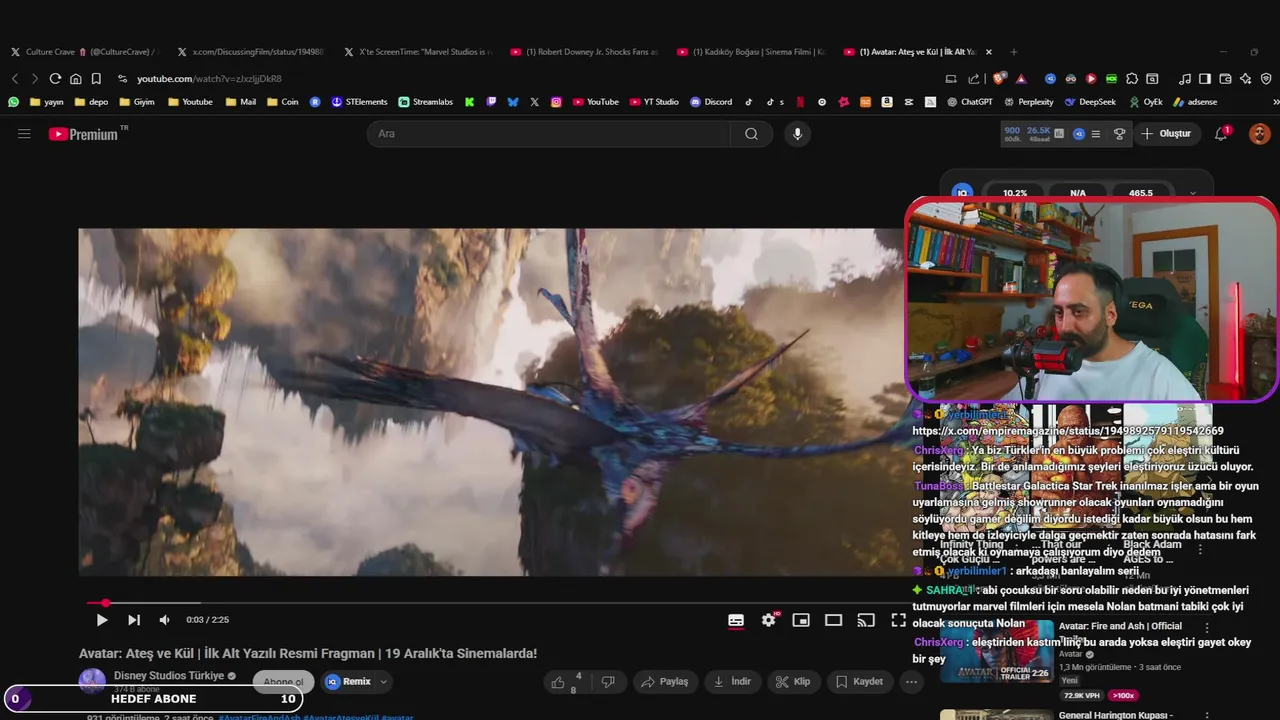The image size is (1280, 720).
Task: Open the account avatar menu
Action: click(x=1259, y=133)
